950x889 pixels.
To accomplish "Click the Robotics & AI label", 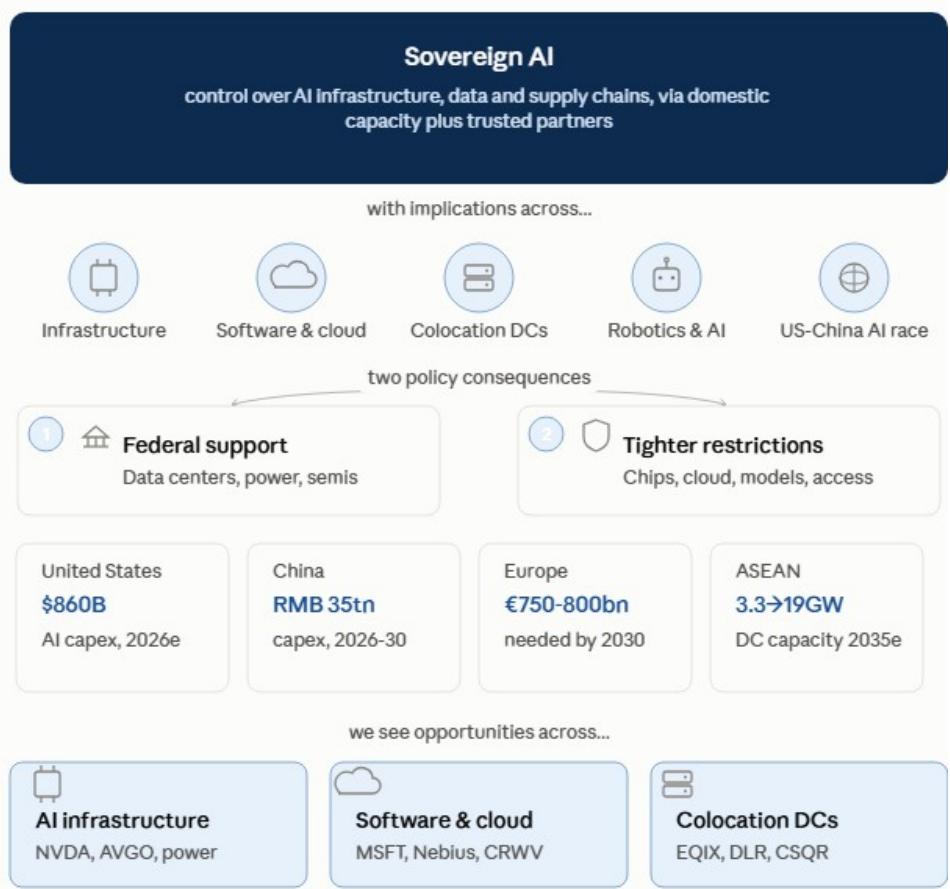I will pos(666,330).
